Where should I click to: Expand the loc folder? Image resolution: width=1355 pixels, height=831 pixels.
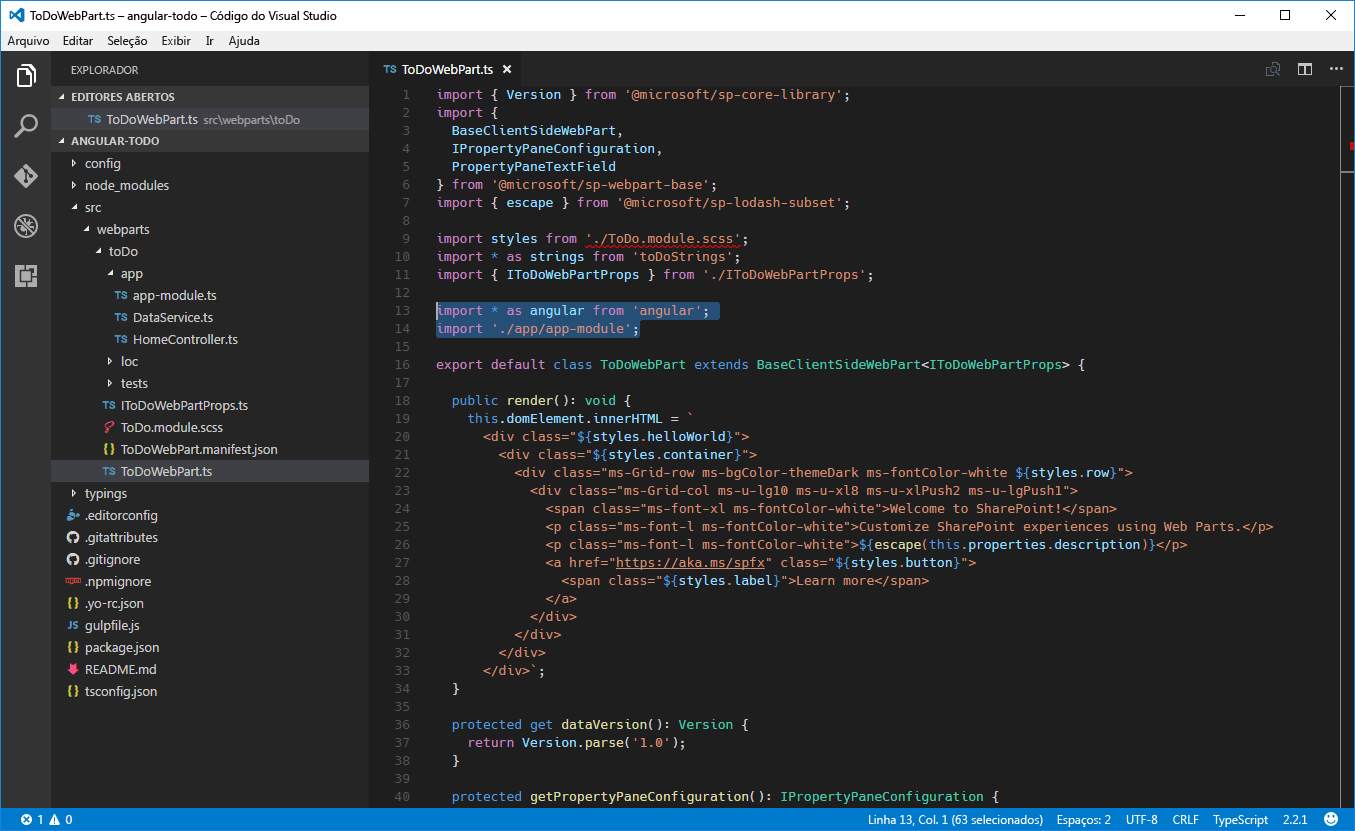pos(210,361)
